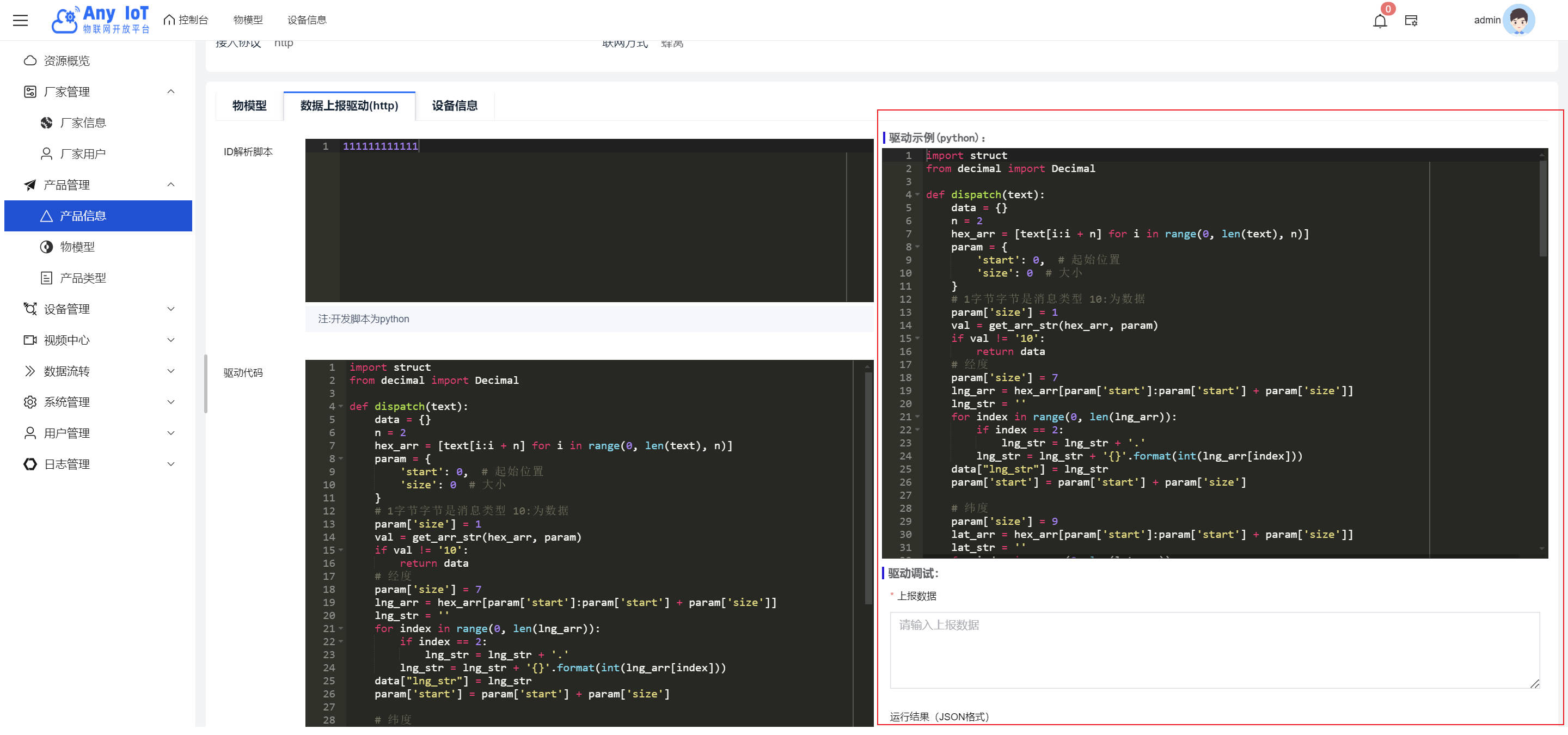Fold the dispatch function at line 4 in 驱动代码 editor

point(341,407)
